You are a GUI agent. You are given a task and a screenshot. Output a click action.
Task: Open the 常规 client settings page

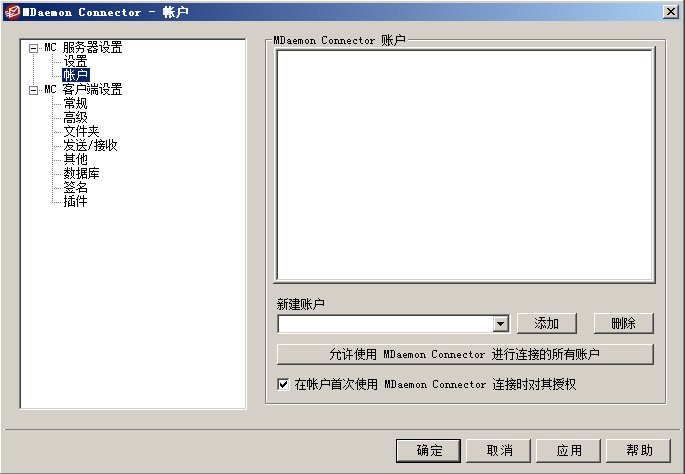pyautogui.click(x=75, y=104)
